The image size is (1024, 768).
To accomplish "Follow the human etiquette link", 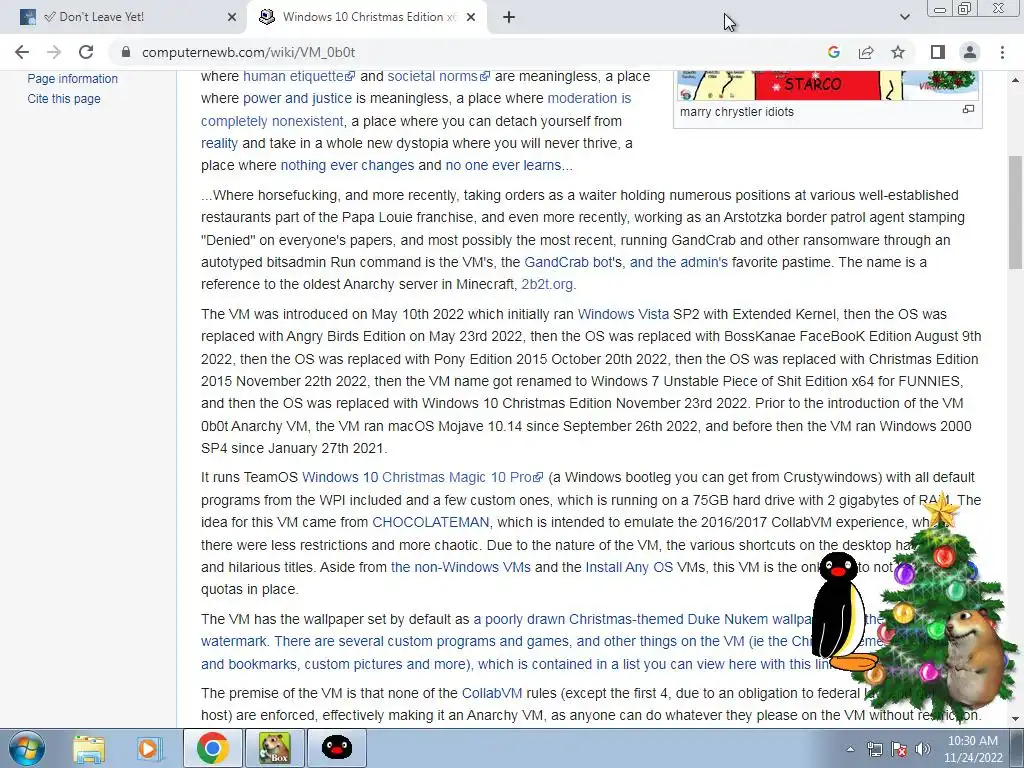I will click(x=299, y=76).
